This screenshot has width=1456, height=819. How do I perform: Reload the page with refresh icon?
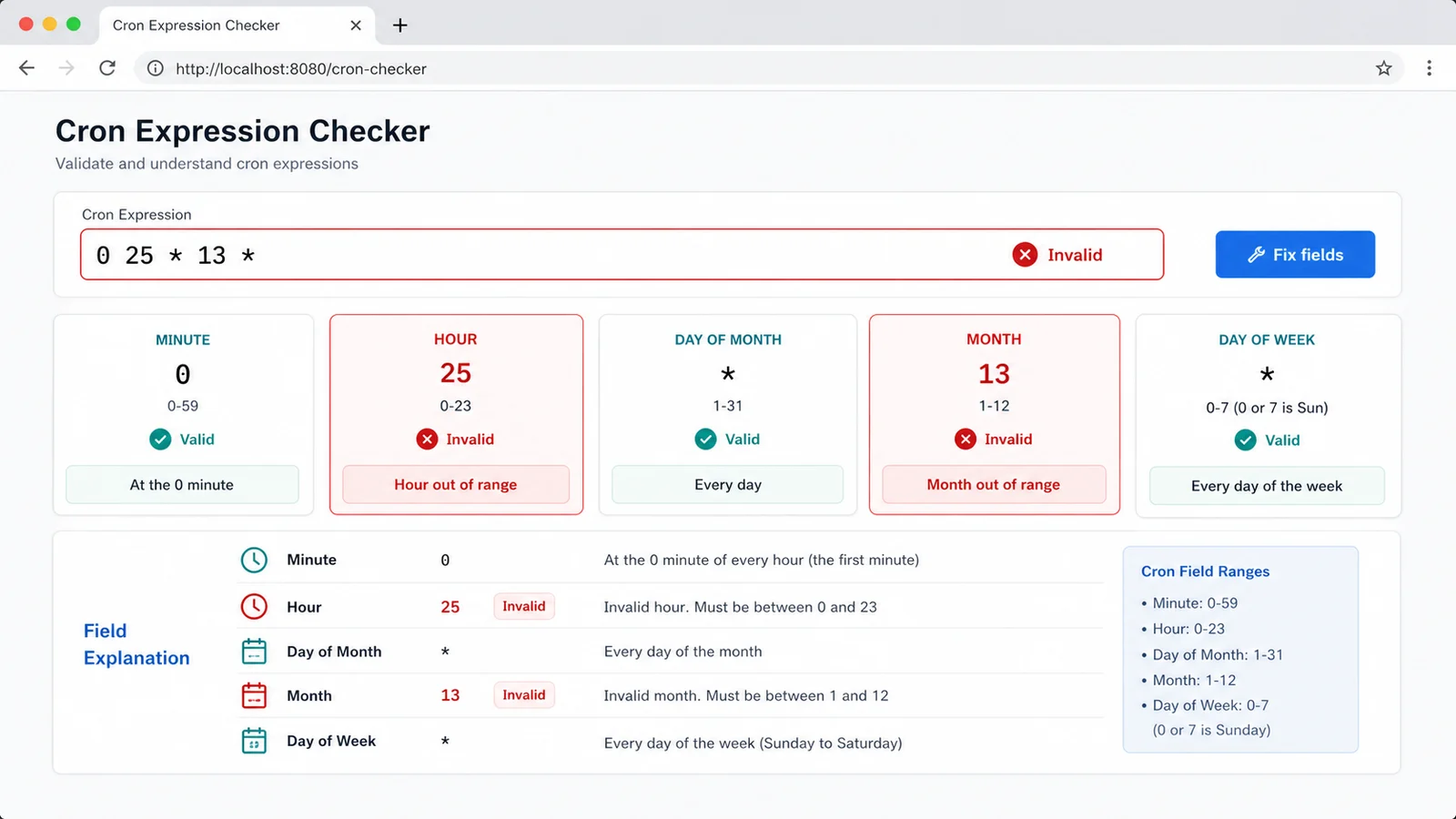pyautogui.click(x=107, y=68)
